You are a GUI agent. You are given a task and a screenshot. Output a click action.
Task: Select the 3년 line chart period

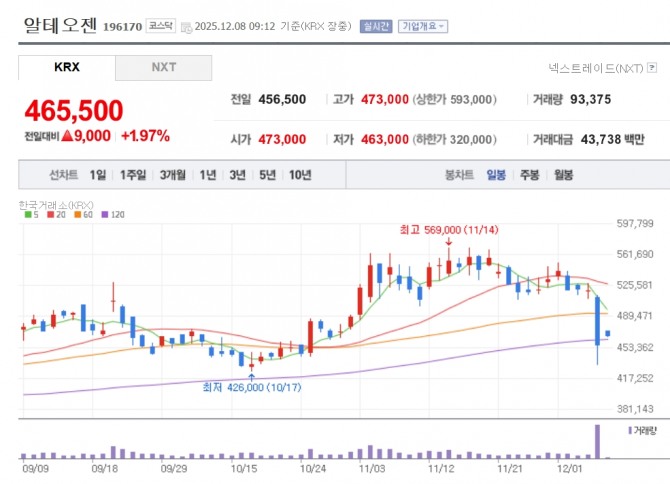coord(238,175)
